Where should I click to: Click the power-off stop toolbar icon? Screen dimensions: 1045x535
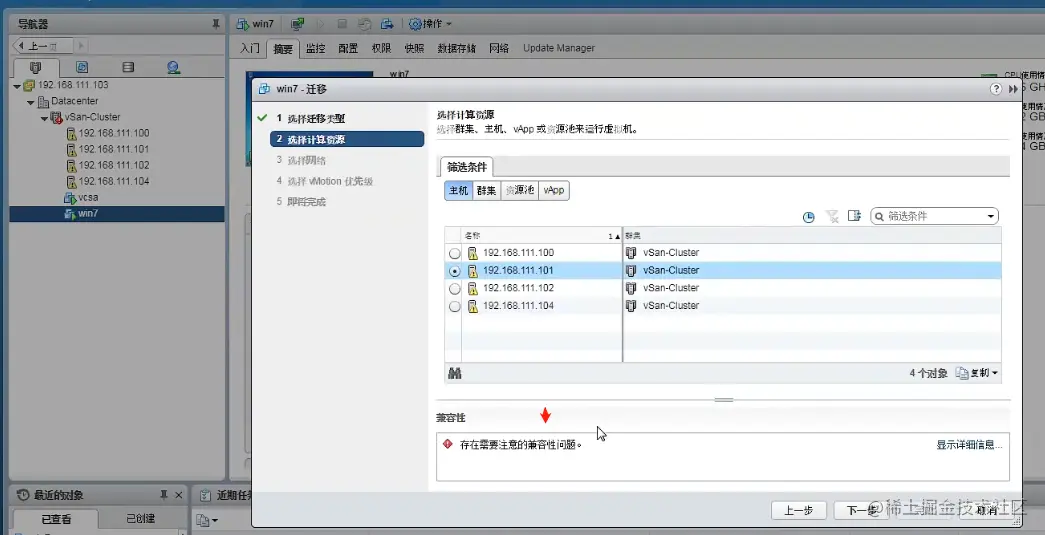point(342,24)
